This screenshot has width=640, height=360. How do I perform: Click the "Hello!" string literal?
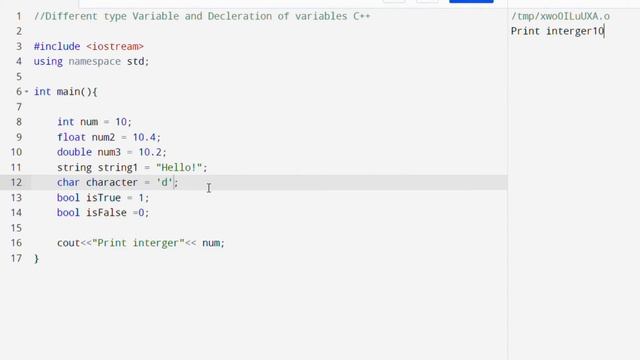179,168
